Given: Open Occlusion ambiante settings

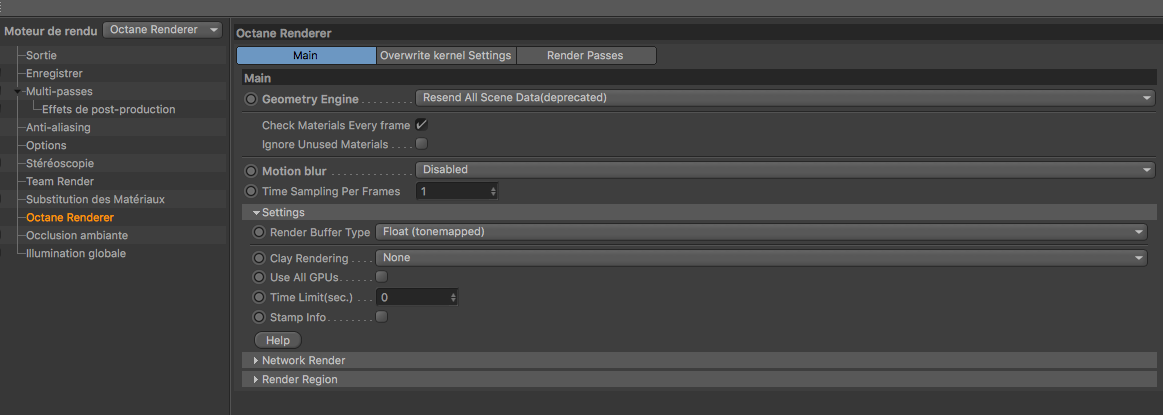Looking at the screenshot, I should [x=77, y=235].
